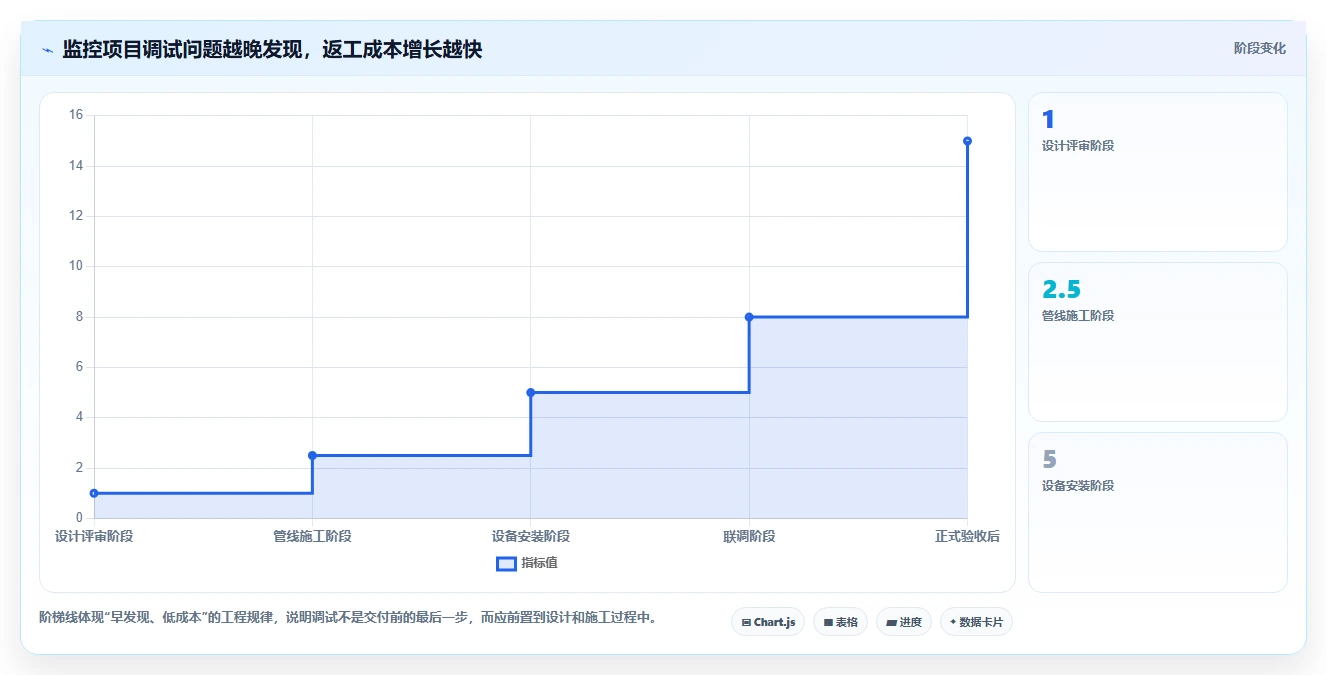Viewport: 1327px width, 675px height.
Task: Click the 联调阶段 x-axis label
Action: pyautogui.click(x=749, y=537)
